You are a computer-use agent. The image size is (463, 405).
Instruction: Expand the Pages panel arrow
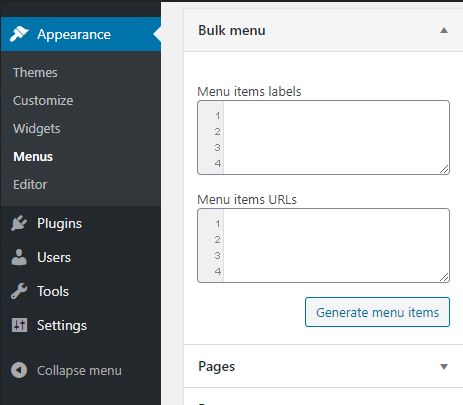pos(444,367)
